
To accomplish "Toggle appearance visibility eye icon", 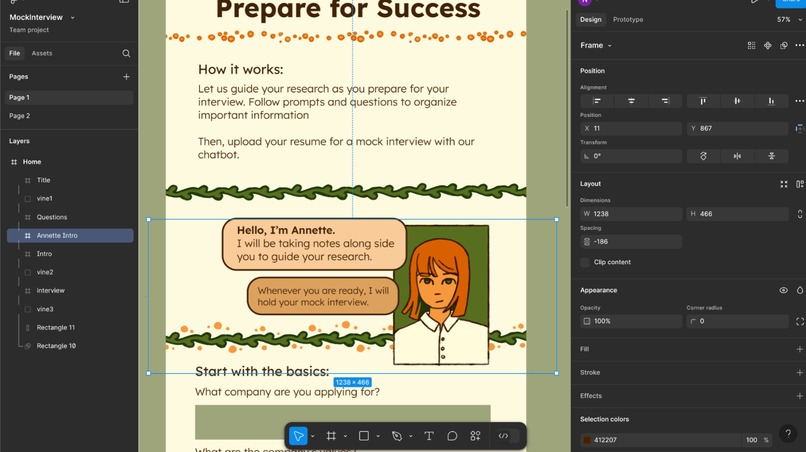I will coord(783,291).
